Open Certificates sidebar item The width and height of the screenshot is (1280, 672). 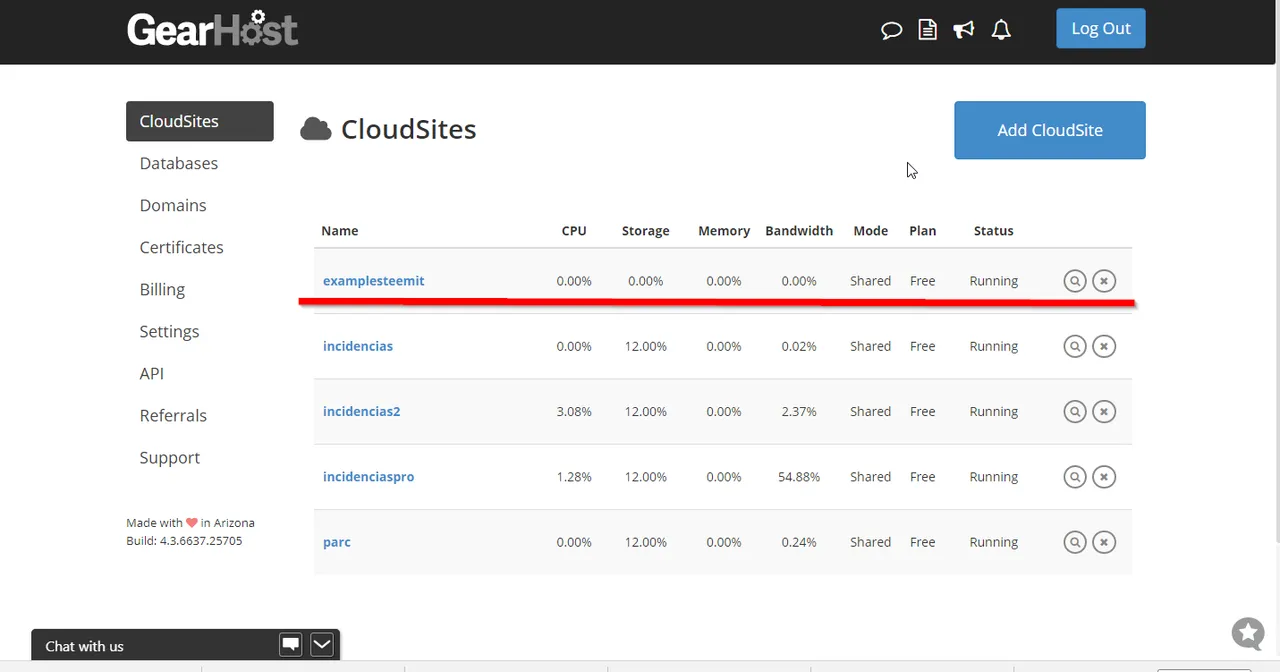point(181,247)
